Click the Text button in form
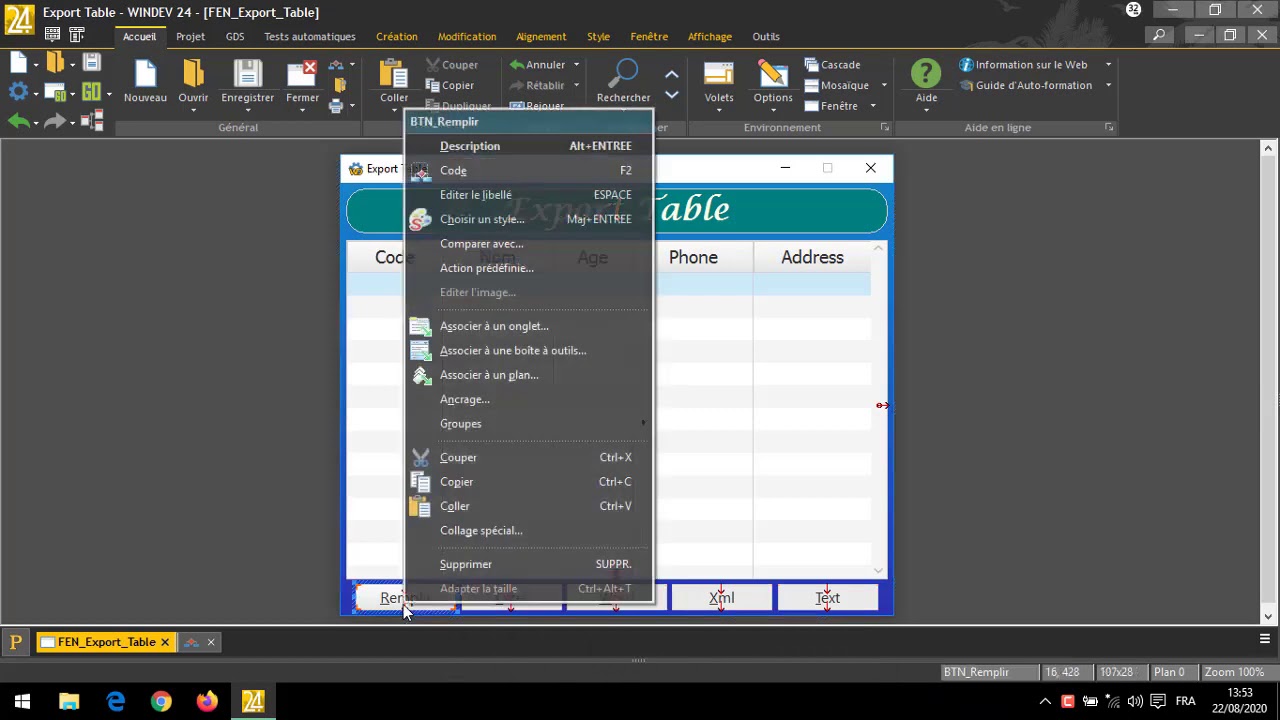 [x=827, y=598]
